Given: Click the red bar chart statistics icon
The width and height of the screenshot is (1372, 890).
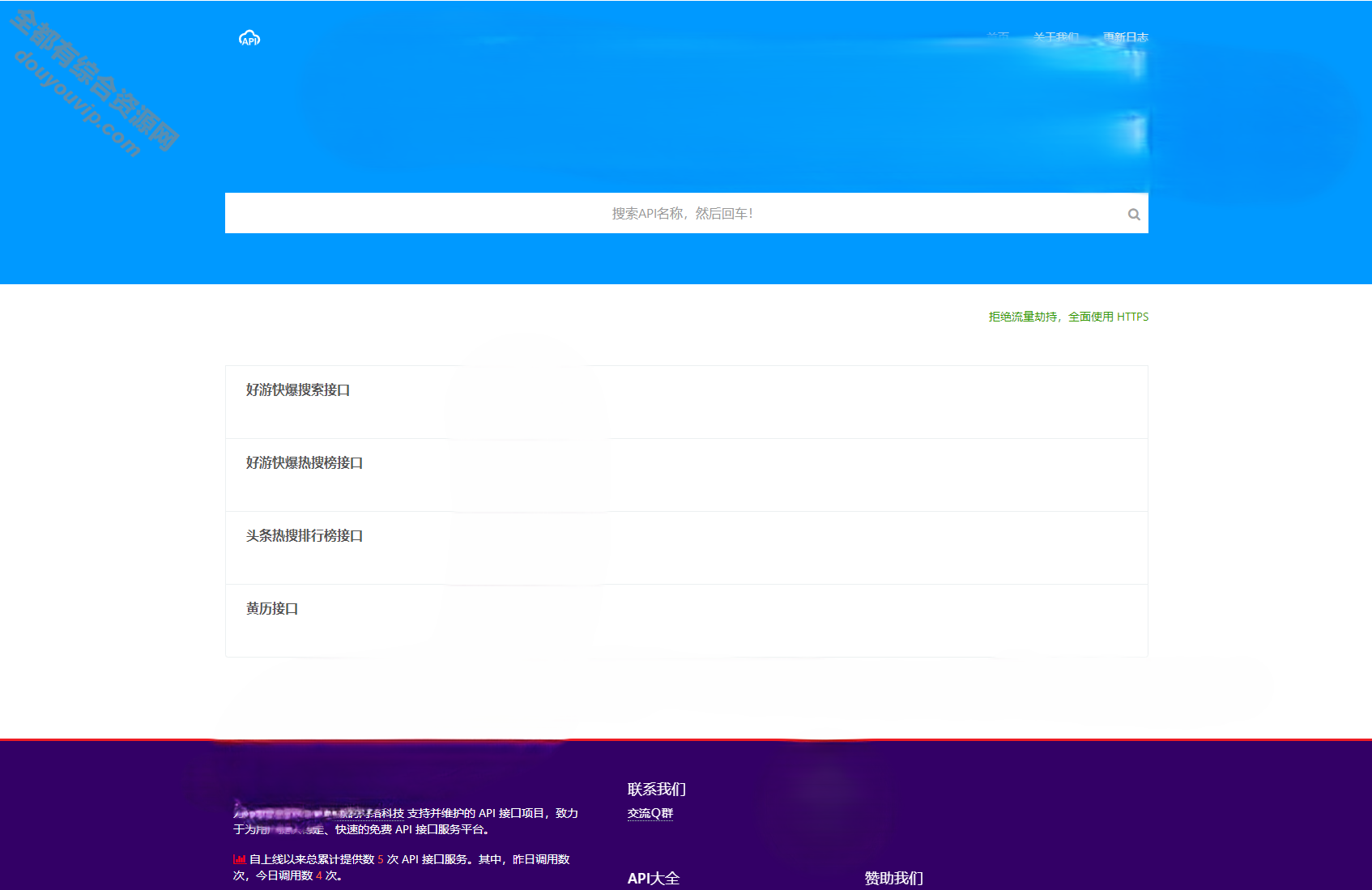Looking at the screenshot, I should [240, 859].
